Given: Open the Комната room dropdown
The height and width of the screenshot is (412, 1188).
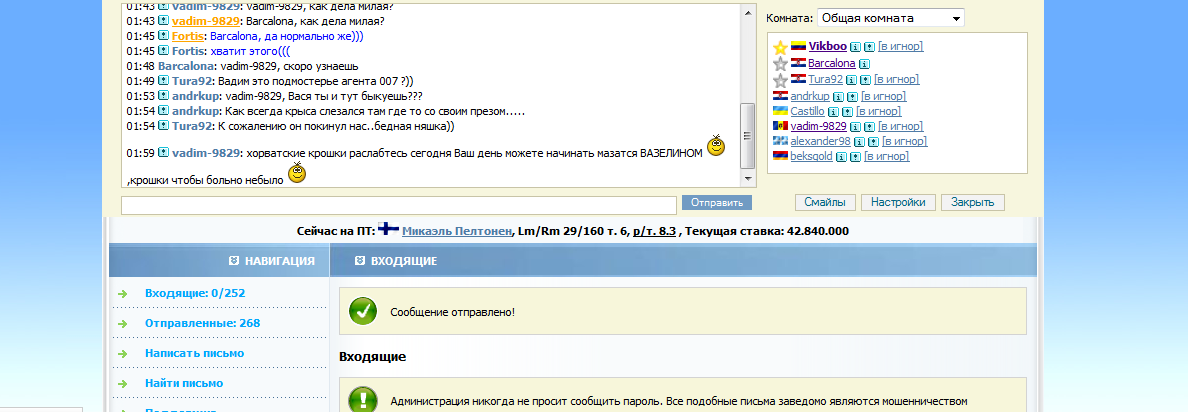Looking at the screenshot, I should [x=890, y=18].
